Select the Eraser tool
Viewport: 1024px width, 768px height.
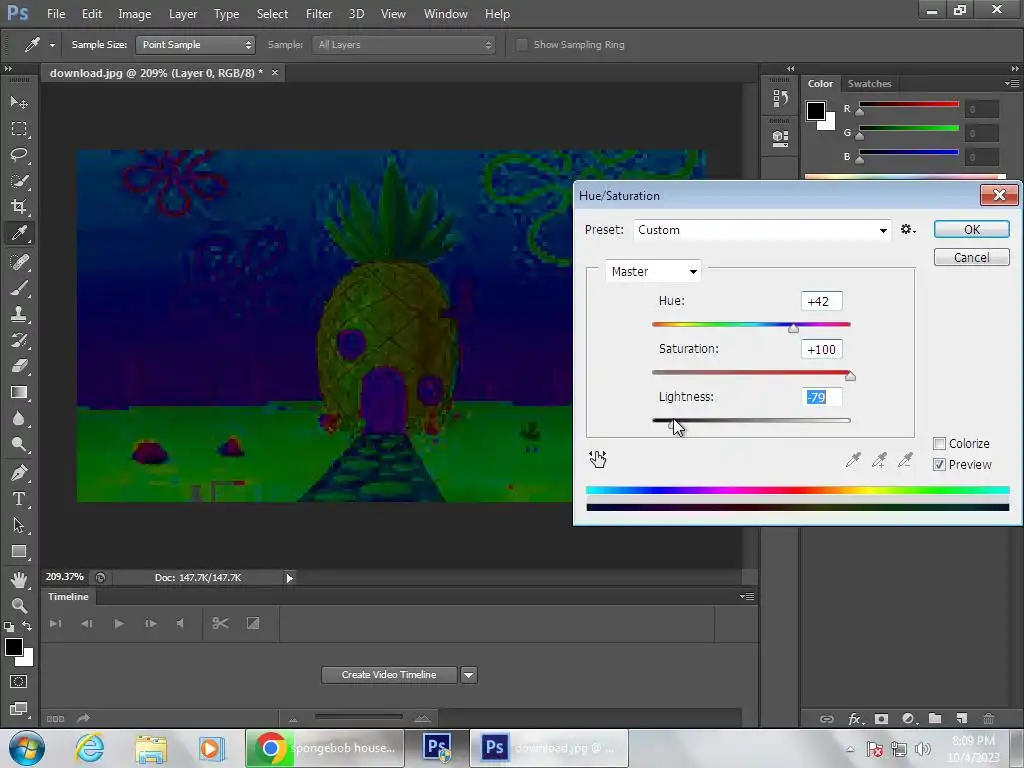19,366
